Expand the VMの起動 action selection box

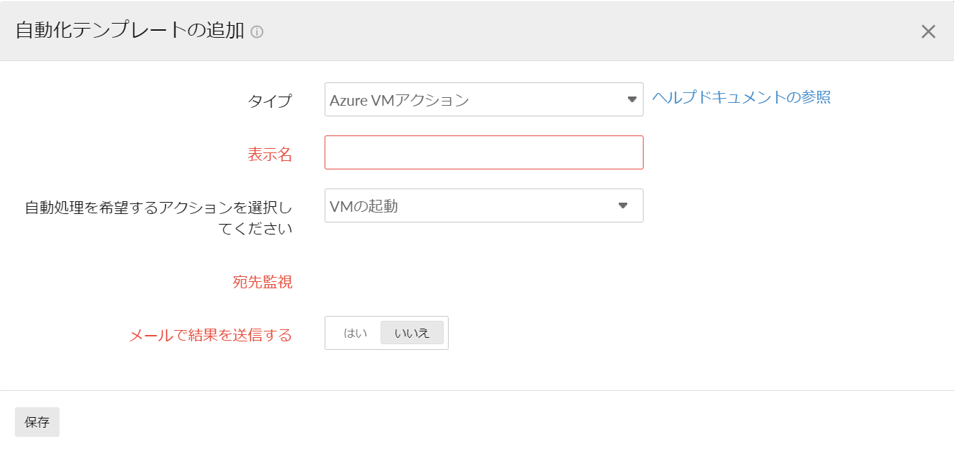pyautogui.click(x=470, y=206)
